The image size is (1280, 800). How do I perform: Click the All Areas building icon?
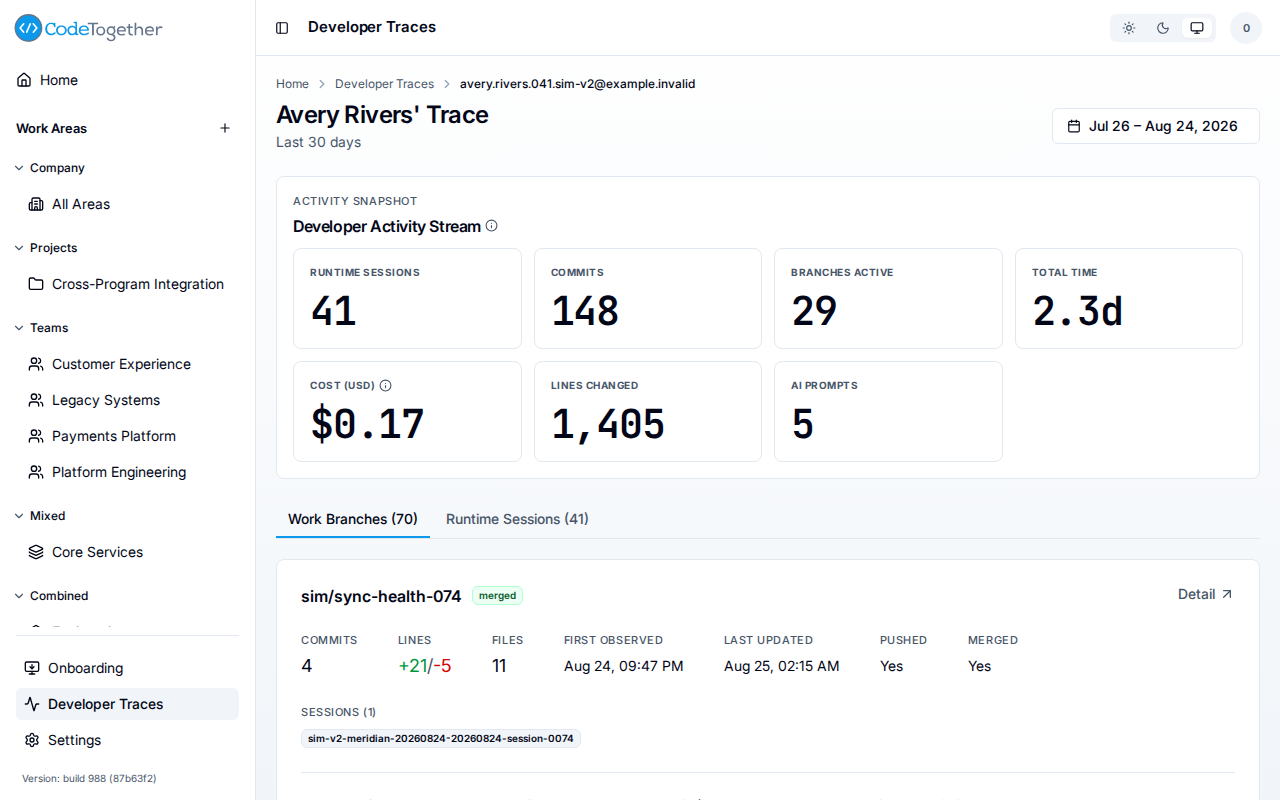(36, 204)
